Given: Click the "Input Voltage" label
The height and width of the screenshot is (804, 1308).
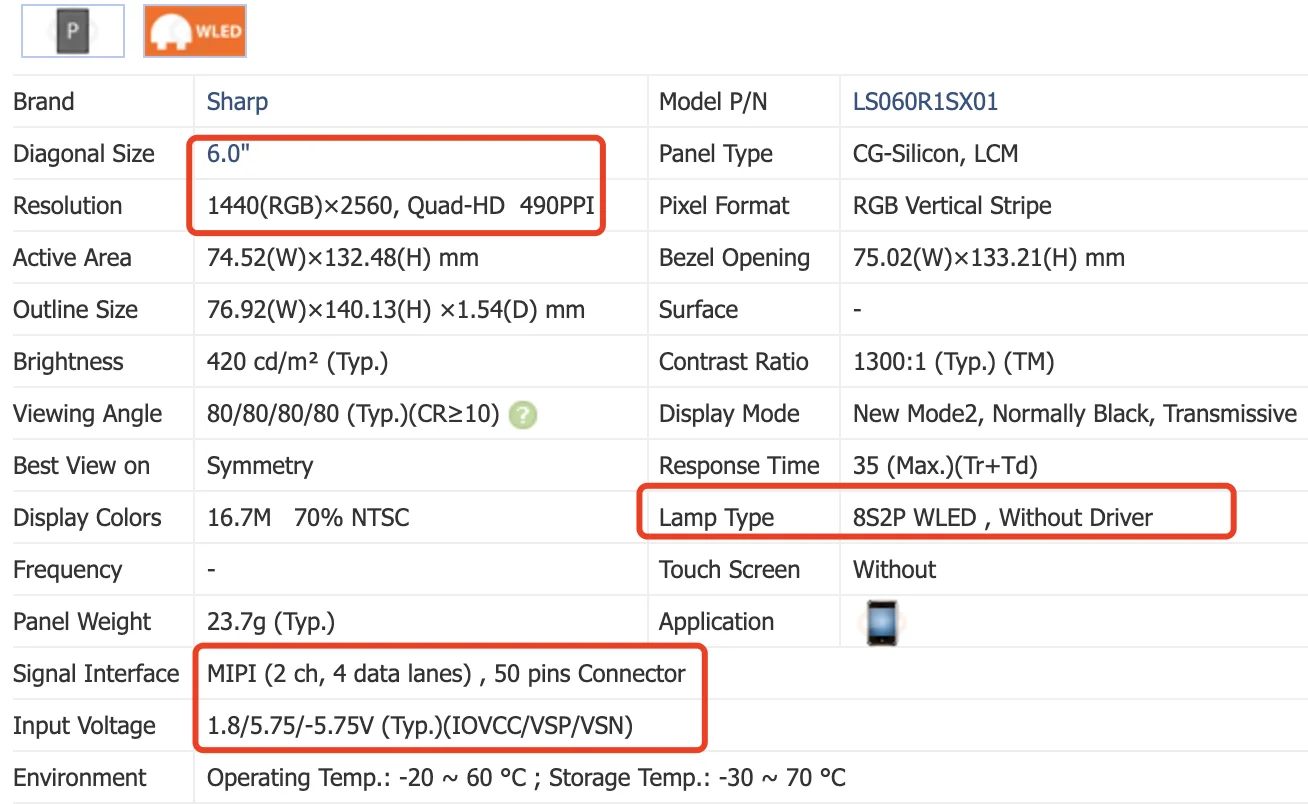Looking at the screenshot, I should 84,726.
